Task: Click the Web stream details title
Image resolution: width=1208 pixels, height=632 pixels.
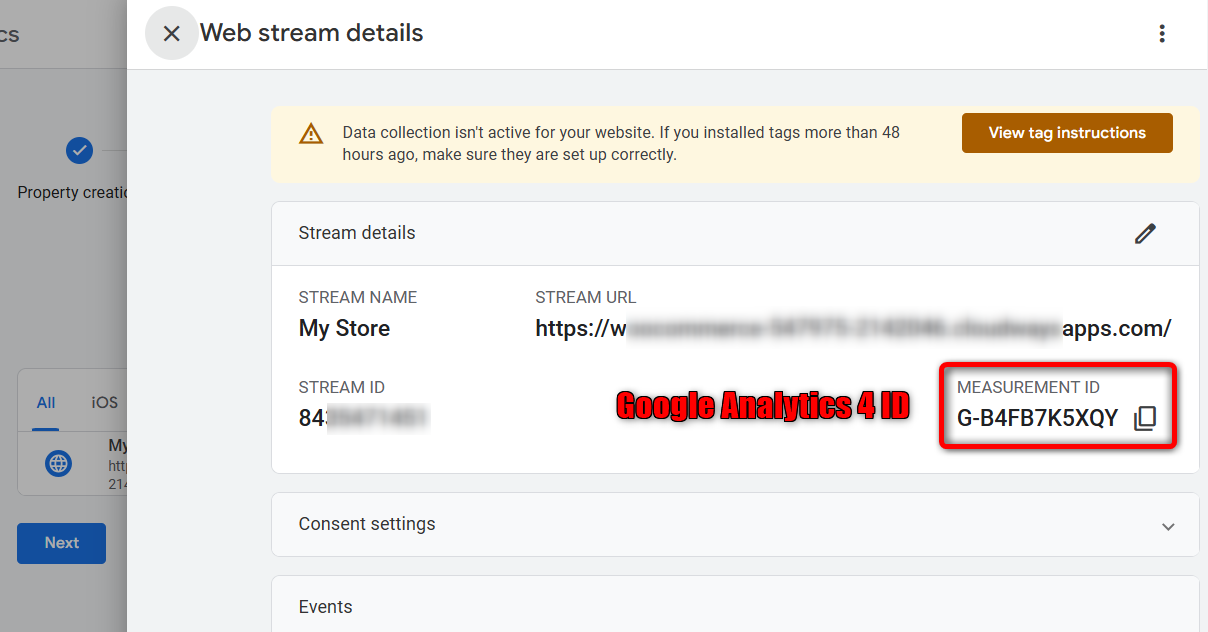Action: click(312, 33)
